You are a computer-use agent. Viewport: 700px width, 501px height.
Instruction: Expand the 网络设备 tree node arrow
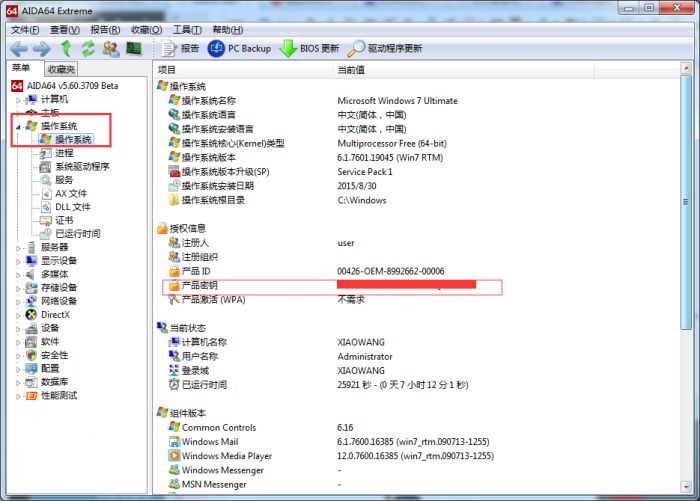pos(18,302)
